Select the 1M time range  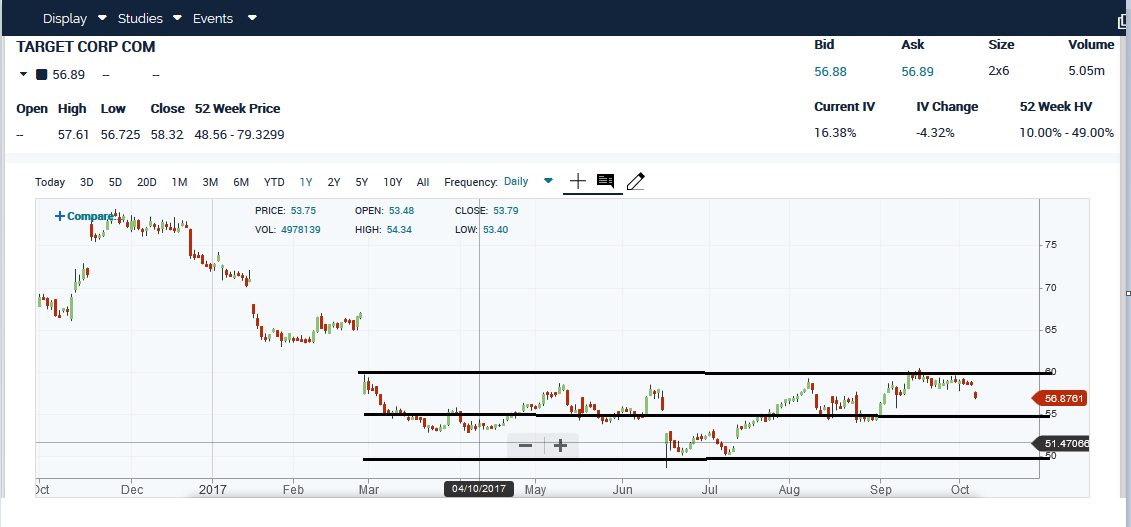pos(180,182)
